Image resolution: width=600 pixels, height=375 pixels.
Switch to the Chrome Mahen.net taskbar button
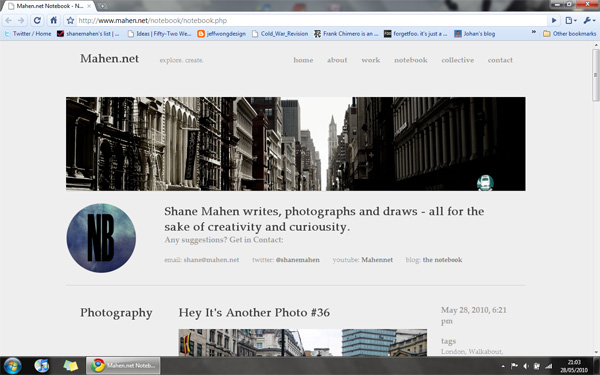[123, 365]
